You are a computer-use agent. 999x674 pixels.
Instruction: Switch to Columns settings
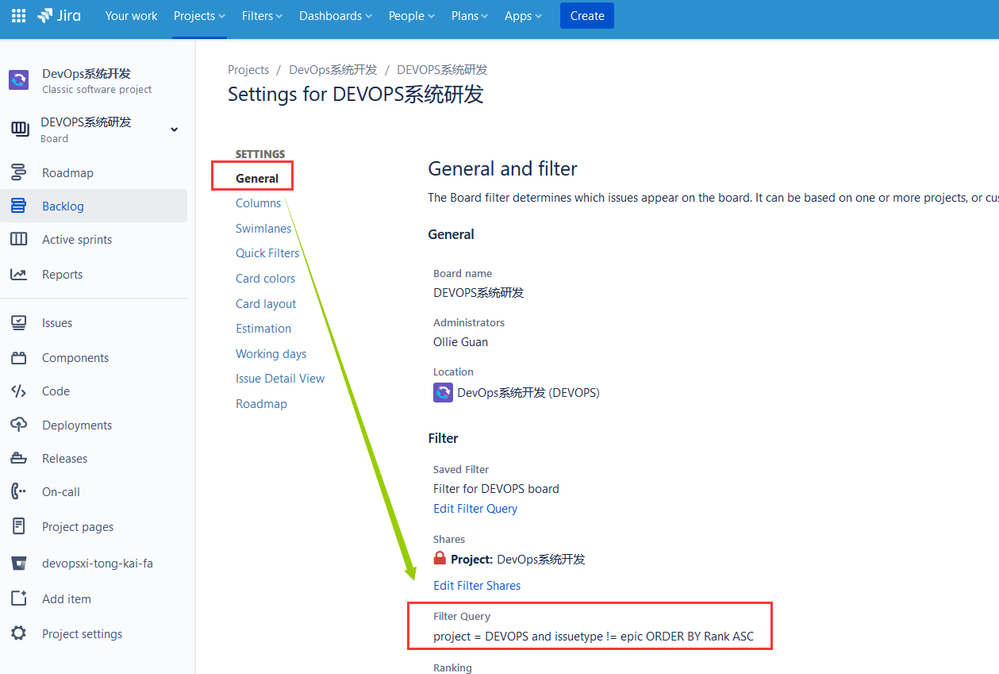coord(258,203)
